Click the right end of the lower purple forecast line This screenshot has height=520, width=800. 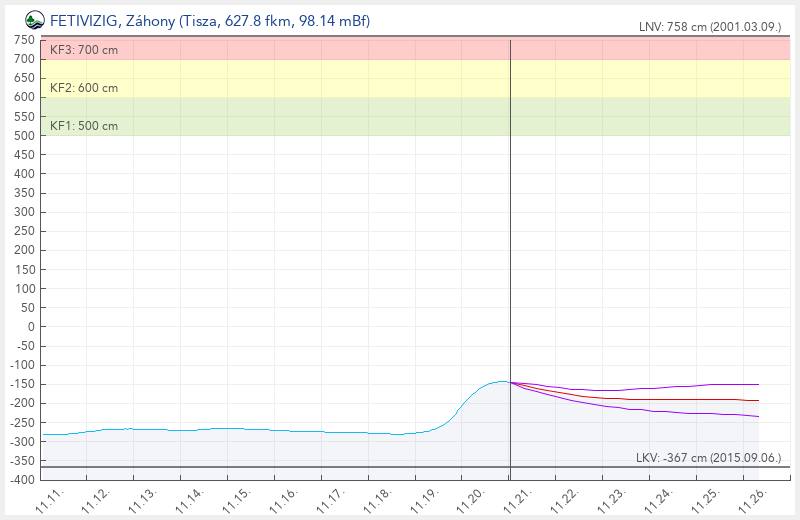coord(758,416)
